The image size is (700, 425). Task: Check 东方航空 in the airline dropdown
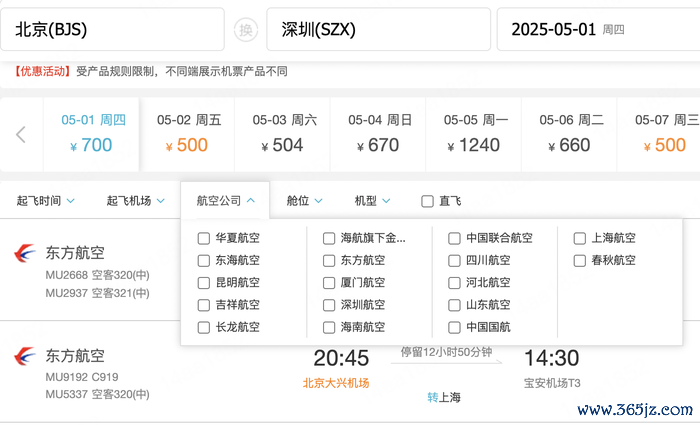[x=329, y=261]
